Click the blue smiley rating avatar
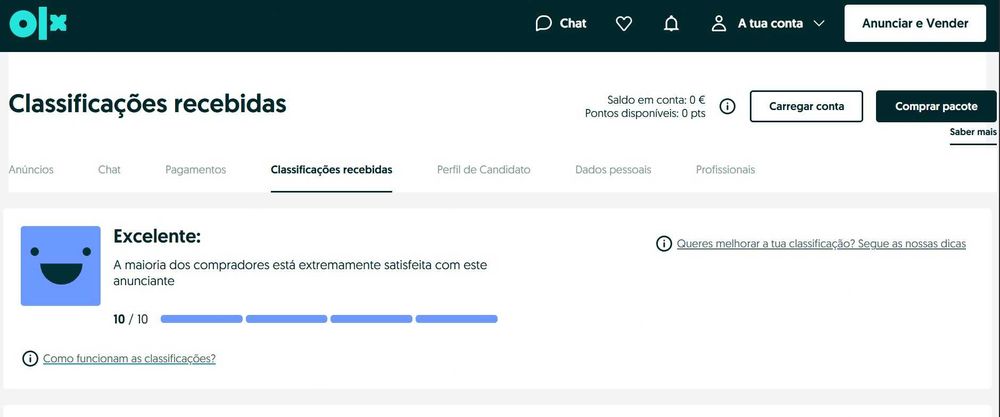Image resolution: width=1000 pixels, height=417 pixels. [61, 265]
